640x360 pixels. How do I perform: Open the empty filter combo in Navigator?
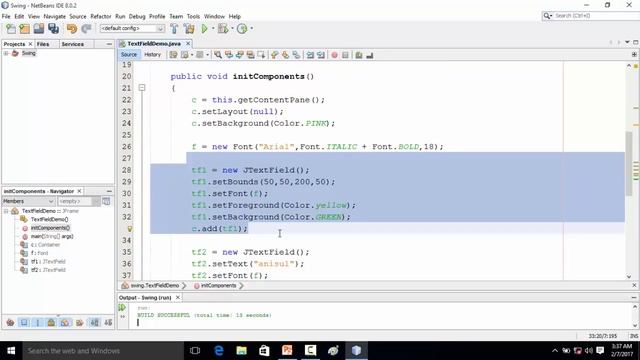(x=79, y=201)
